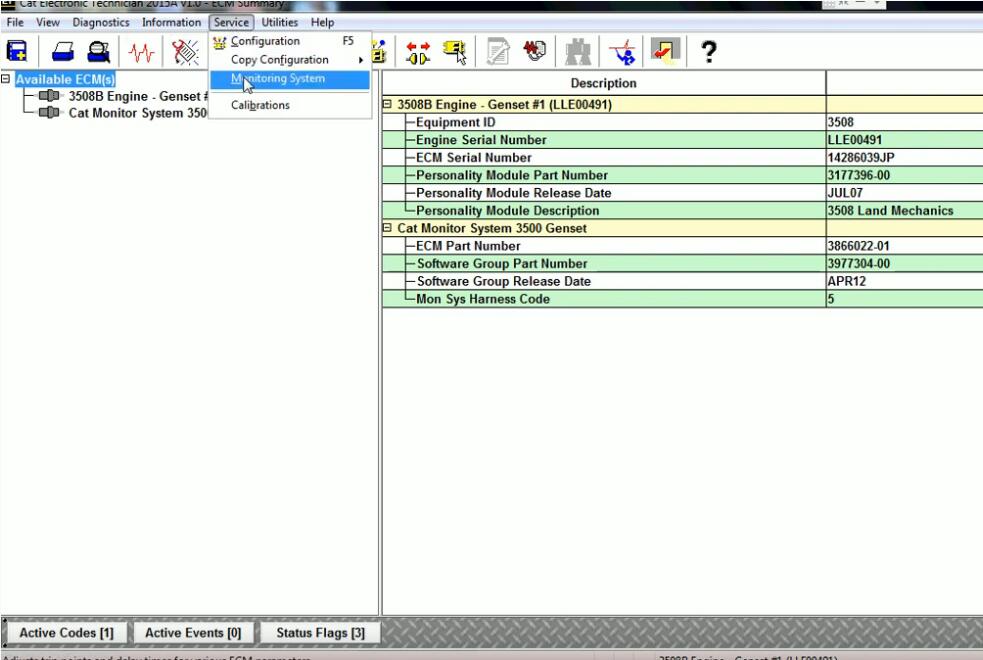Click the binoculars find icon
Screen dimensions: 983x660
578,52
